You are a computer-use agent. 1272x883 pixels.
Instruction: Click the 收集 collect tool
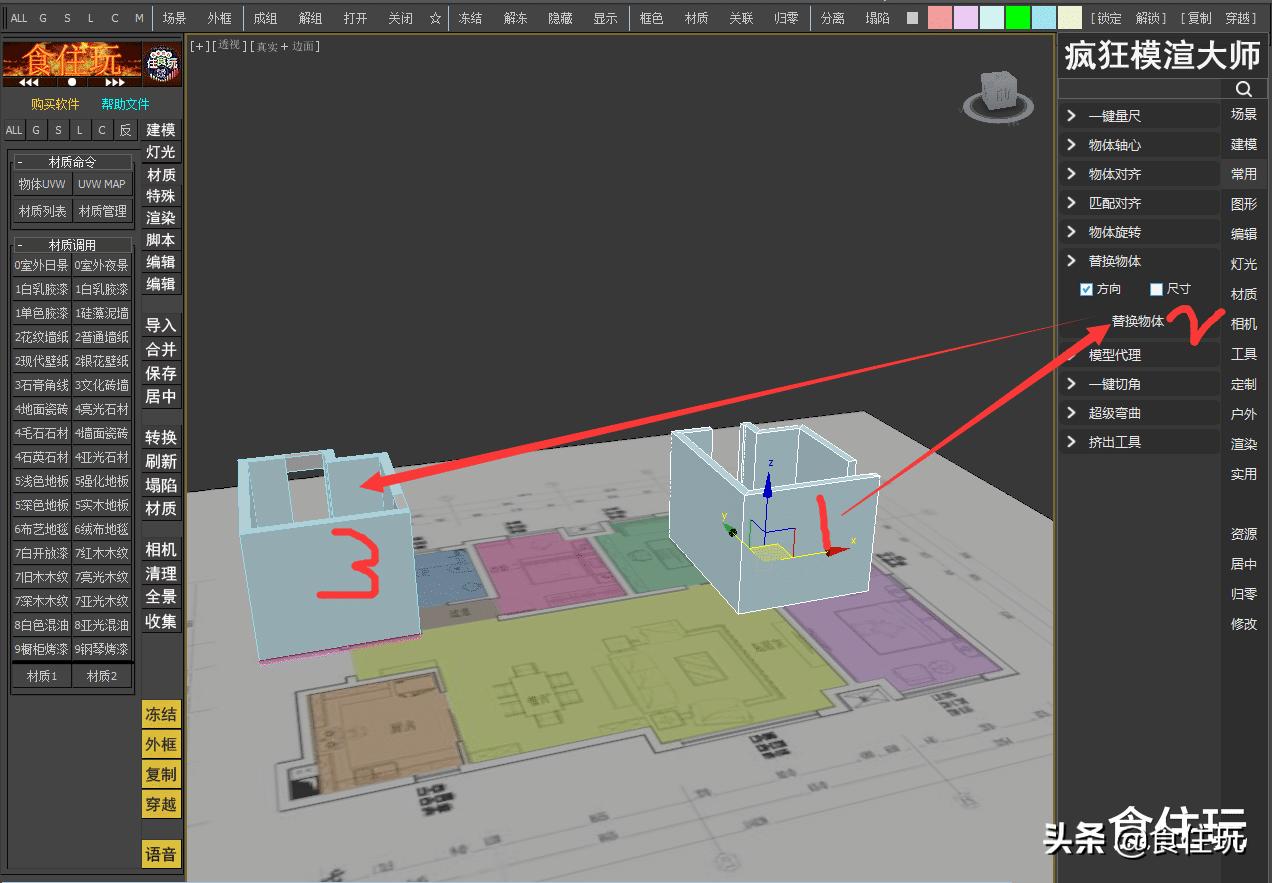pos(161,622)
